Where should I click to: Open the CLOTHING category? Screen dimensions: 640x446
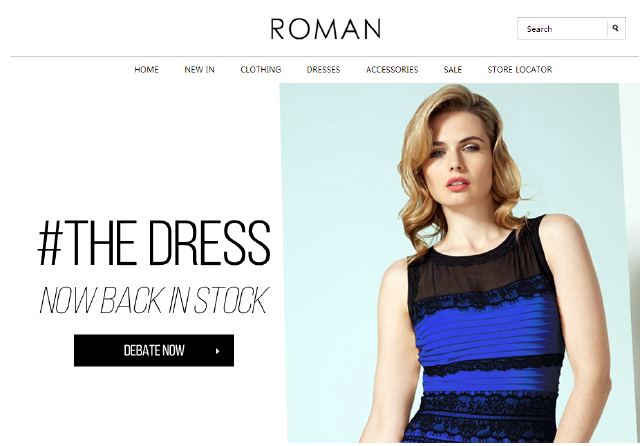tap(261, 69)
